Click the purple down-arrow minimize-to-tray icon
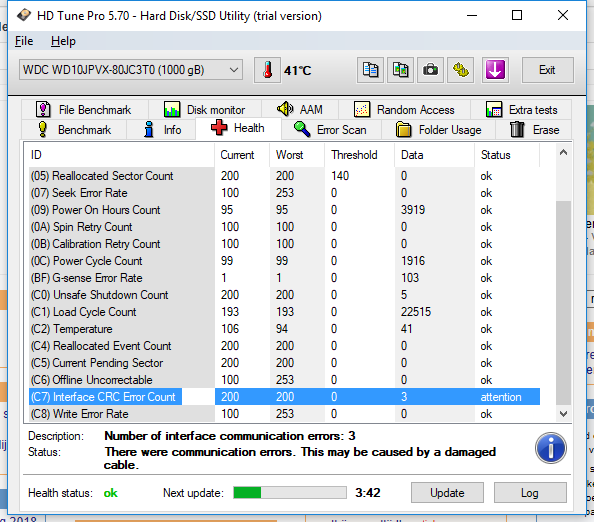 pos(495,70)
